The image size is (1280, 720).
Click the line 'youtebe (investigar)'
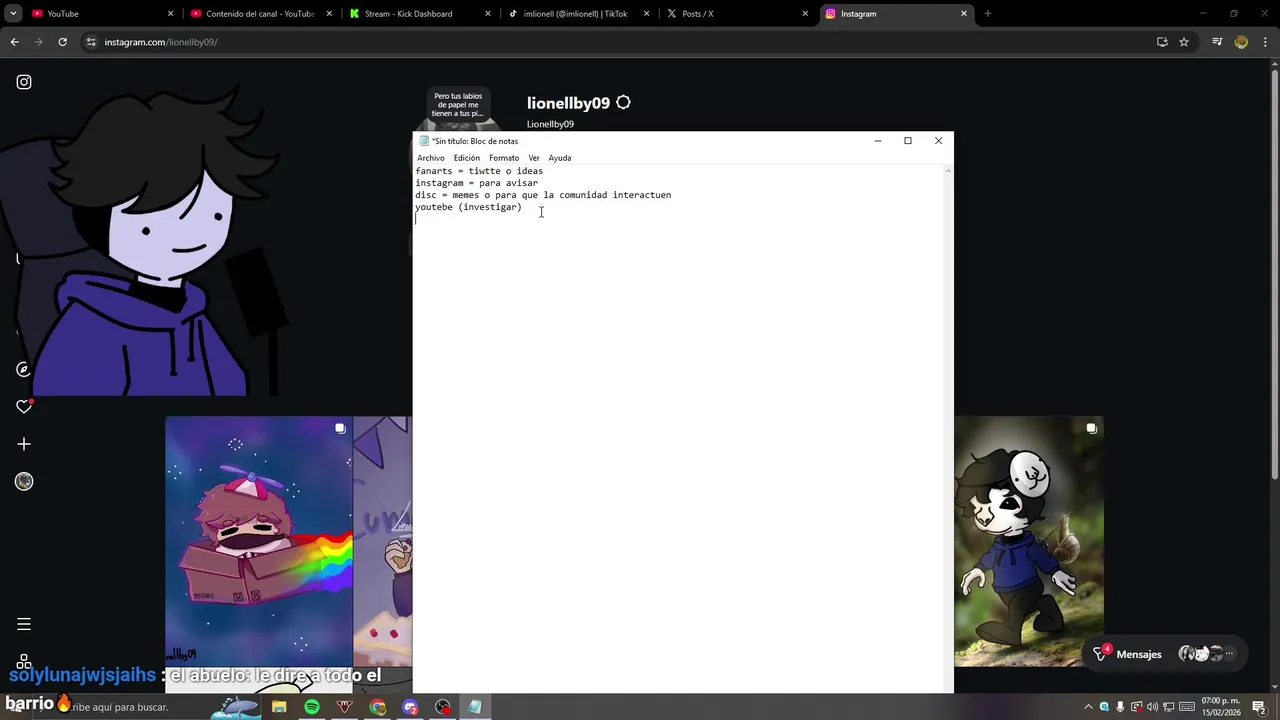click(469, 207)
